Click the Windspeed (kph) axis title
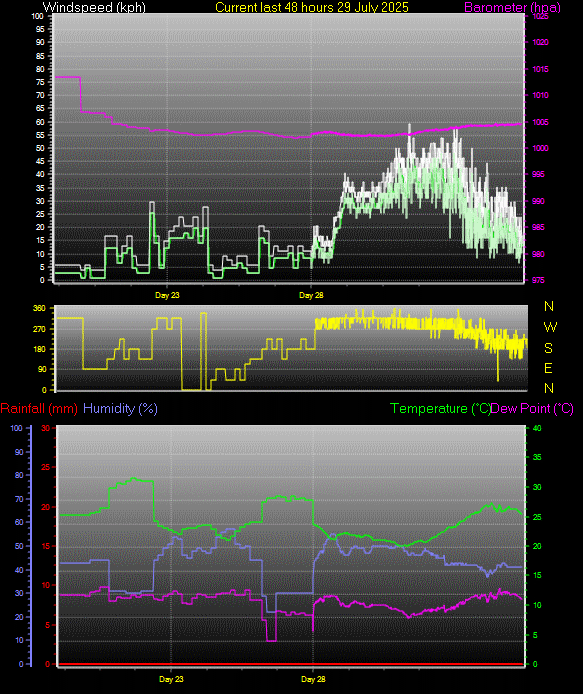 94,8
